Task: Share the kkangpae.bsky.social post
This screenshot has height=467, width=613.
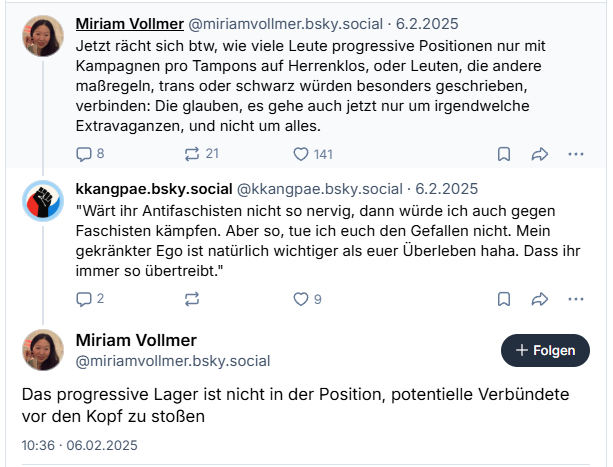Action: pos(540,298)
